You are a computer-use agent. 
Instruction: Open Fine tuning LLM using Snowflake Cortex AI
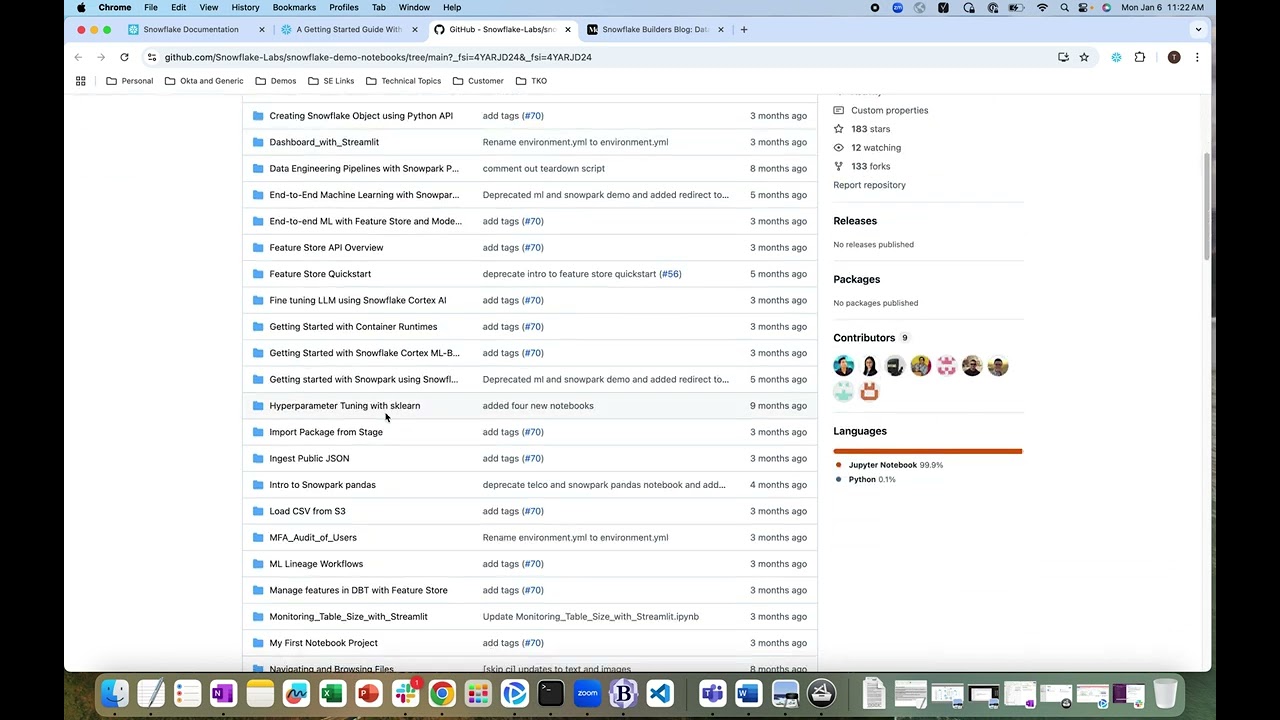pyautogui.click(x=358, y=300)
